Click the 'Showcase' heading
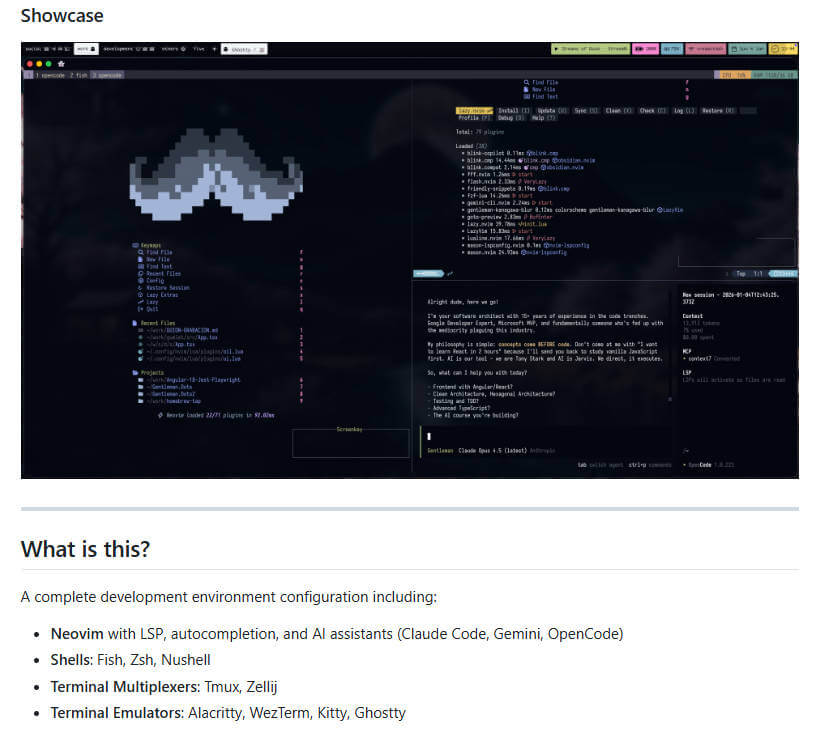 pyautogui.click(x=62, y=16)
